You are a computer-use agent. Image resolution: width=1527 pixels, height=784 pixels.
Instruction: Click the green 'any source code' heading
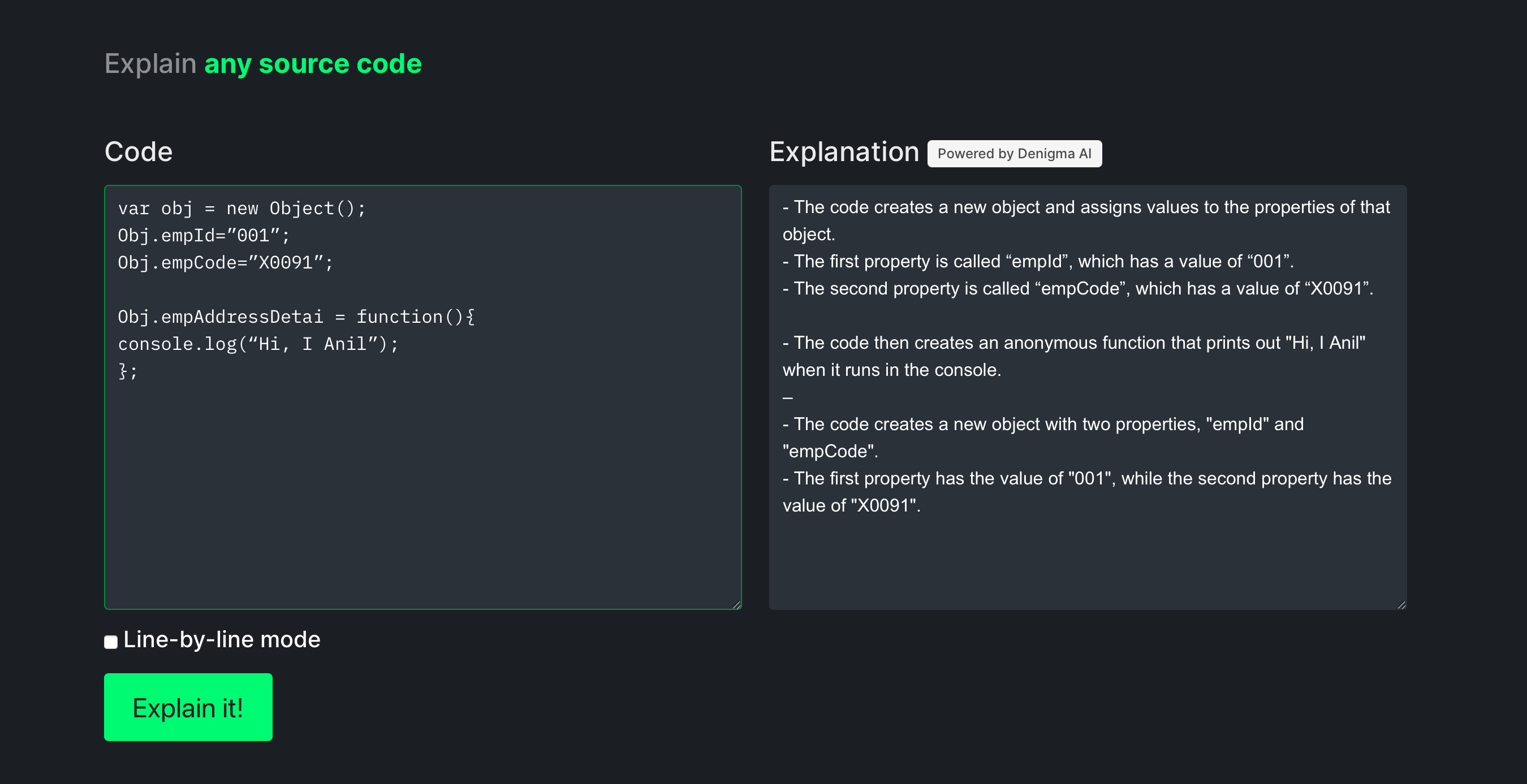click(313, 64)
